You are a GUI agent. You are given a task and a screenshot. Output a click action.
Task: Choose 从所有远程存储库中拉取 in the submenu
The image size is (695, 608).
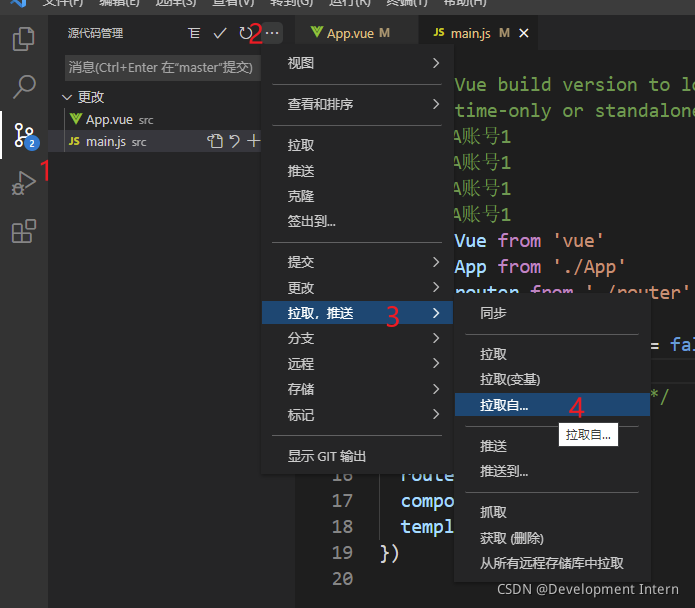(552, 563)
